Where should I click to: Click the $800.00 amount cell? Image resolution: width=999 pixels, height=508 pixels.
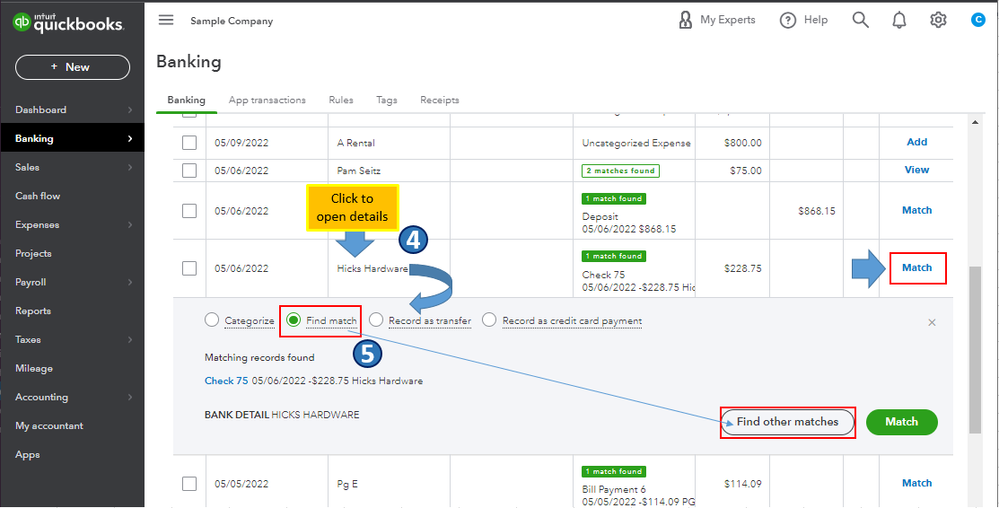[x=743, y=143]
